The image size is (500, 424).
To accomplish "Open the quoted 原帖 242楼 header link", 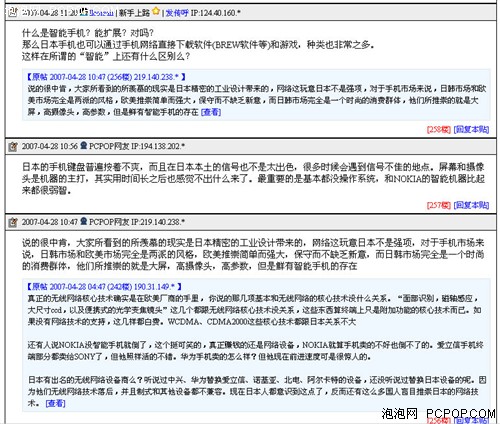I will point(104,286).
